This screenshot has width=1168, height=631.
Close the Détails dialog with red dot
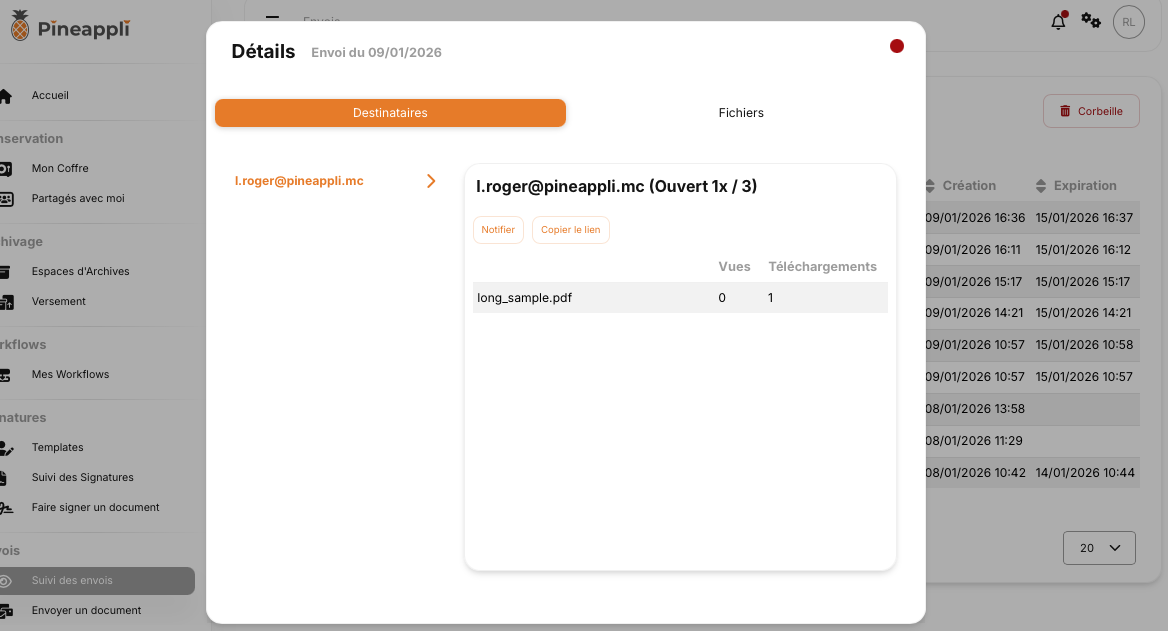tap(897, 46)
